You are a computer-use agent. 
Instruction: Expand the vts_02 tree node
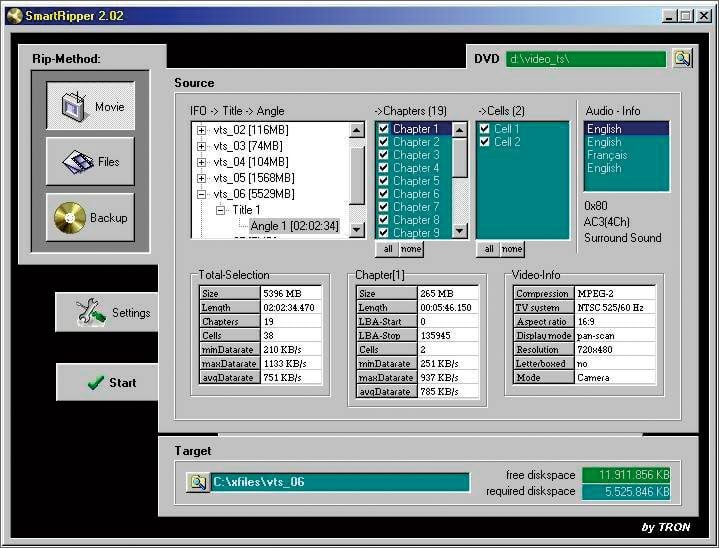[201, 130]
